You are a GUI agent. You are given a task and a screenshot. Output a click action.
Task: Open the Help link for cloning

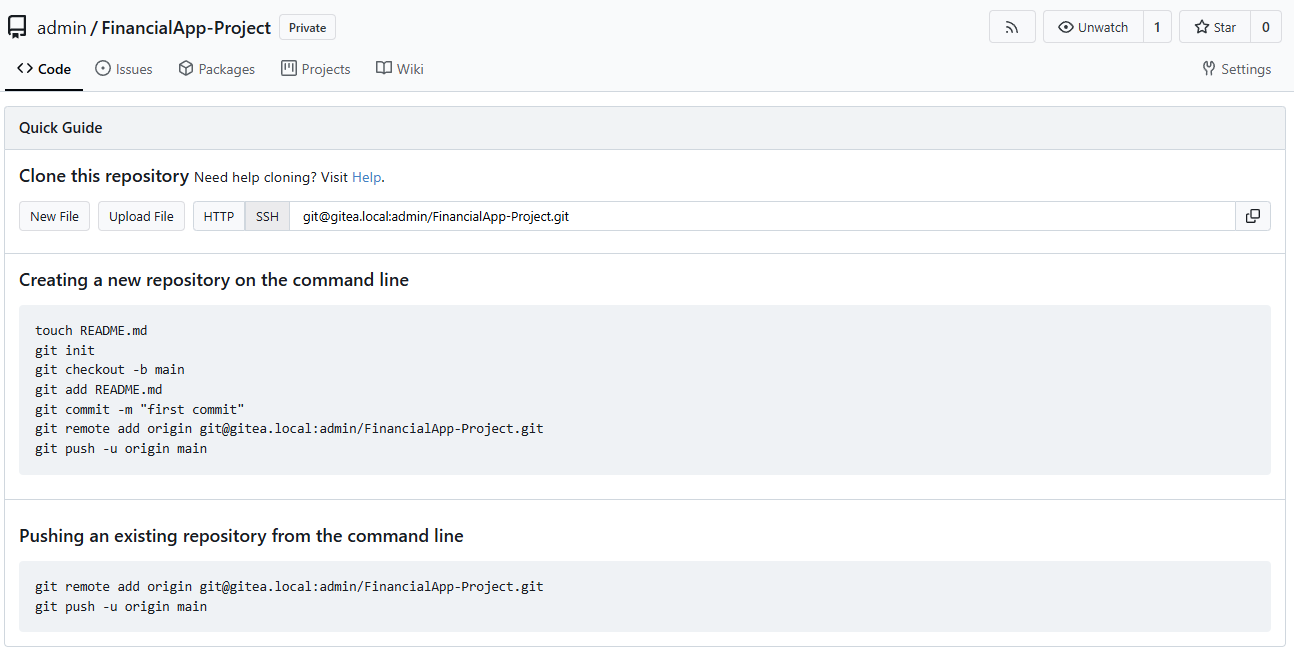point(366,177)
